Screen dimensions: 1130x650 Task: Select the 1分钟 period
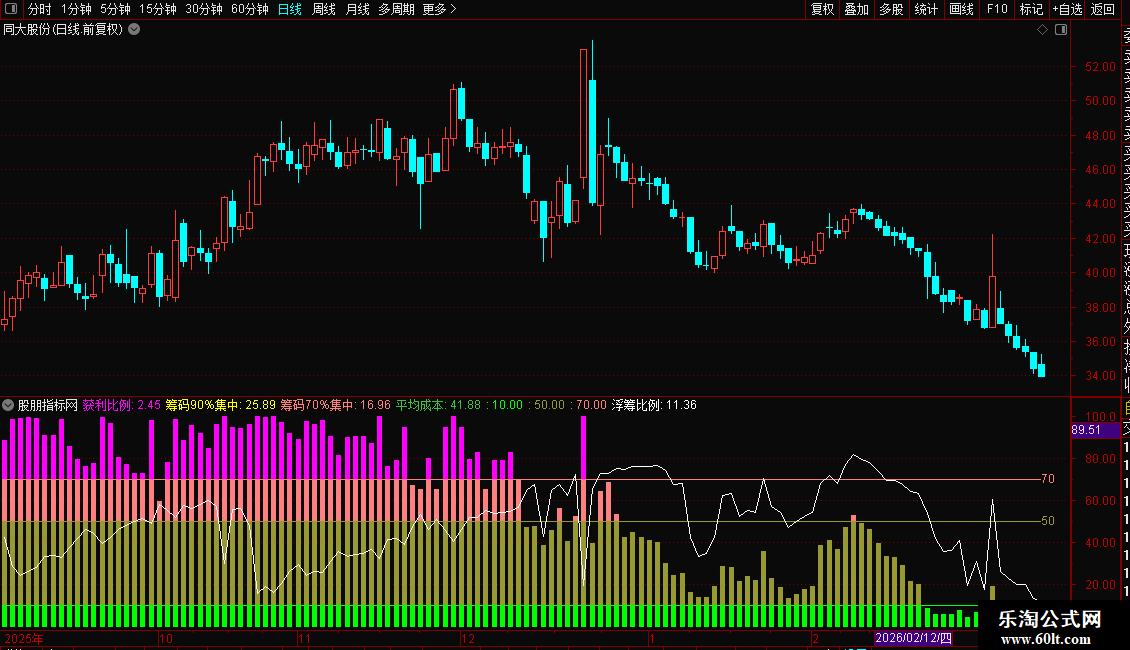coord(76,9)
